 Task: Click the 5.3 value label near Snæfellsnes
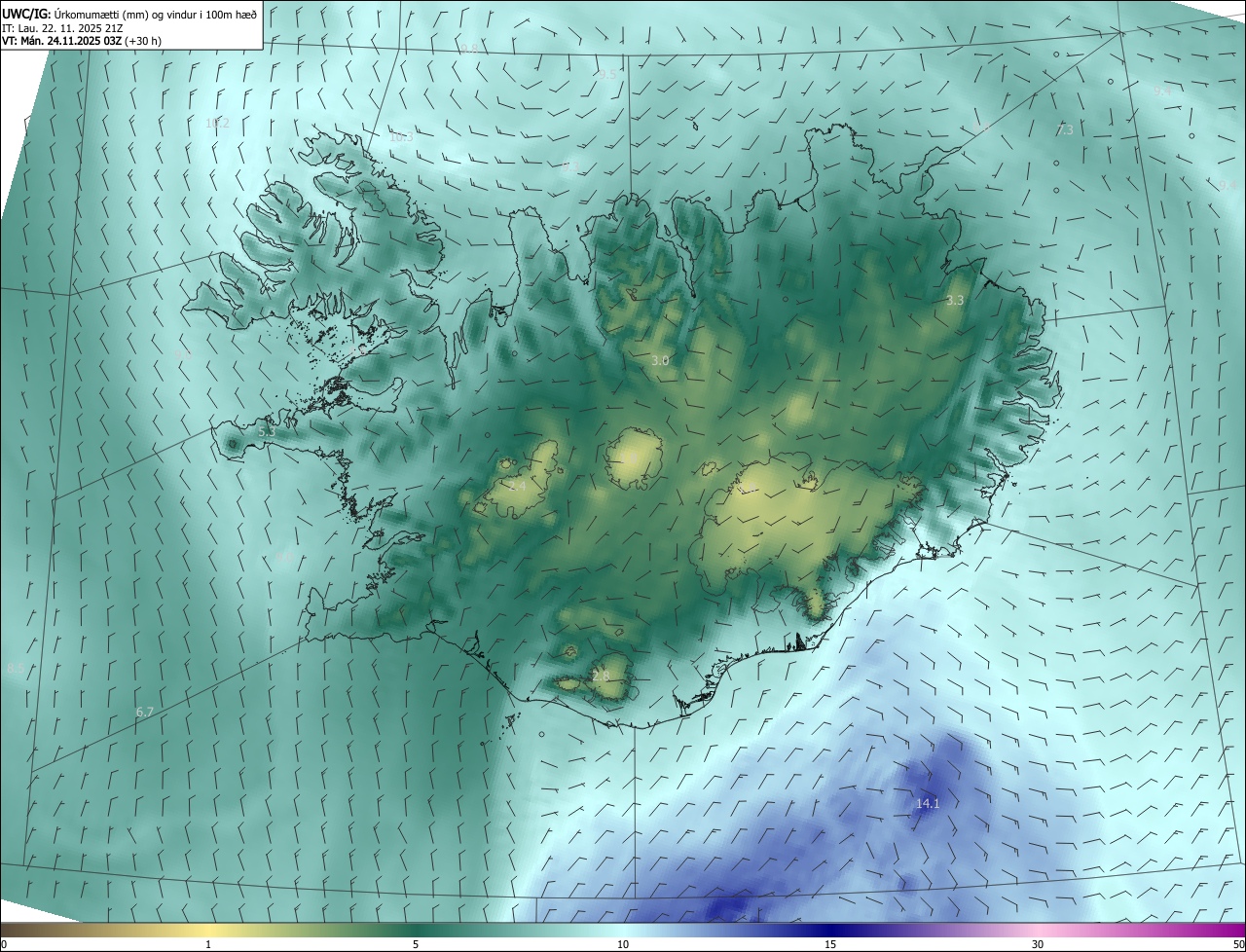point(267,431)
